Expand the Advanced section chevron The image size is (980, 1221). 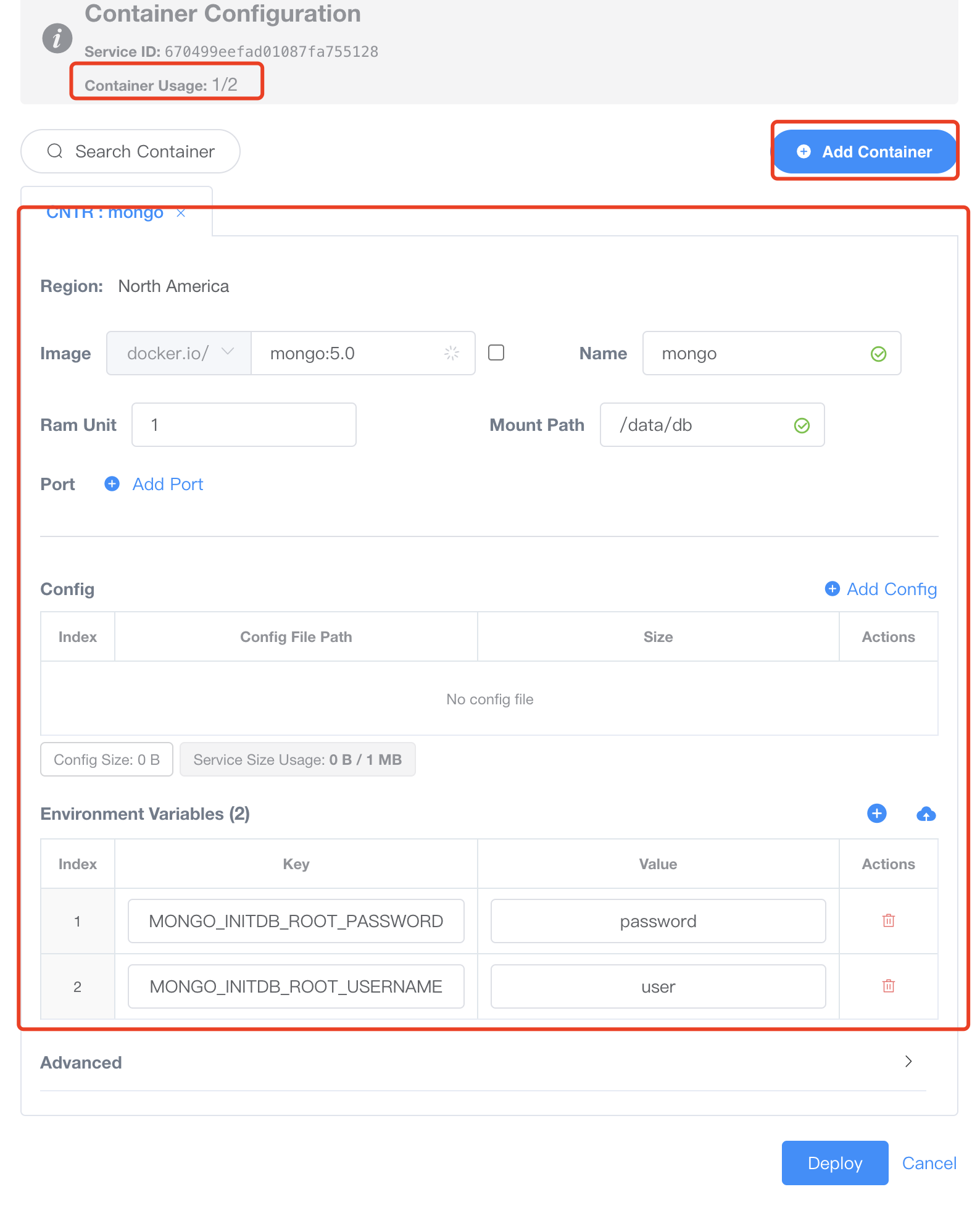pos(908,1061)
